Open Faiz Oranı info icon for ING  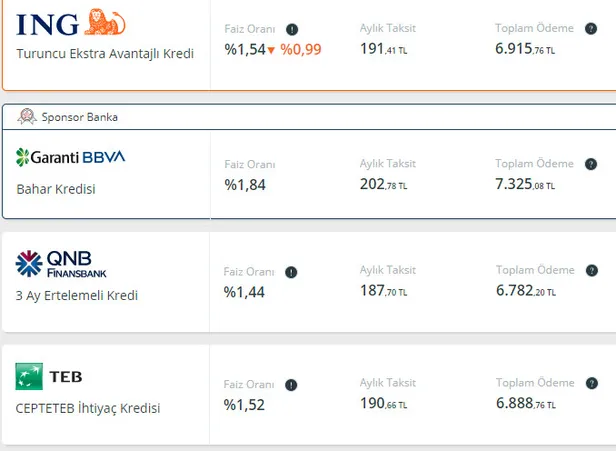point(292,30)
